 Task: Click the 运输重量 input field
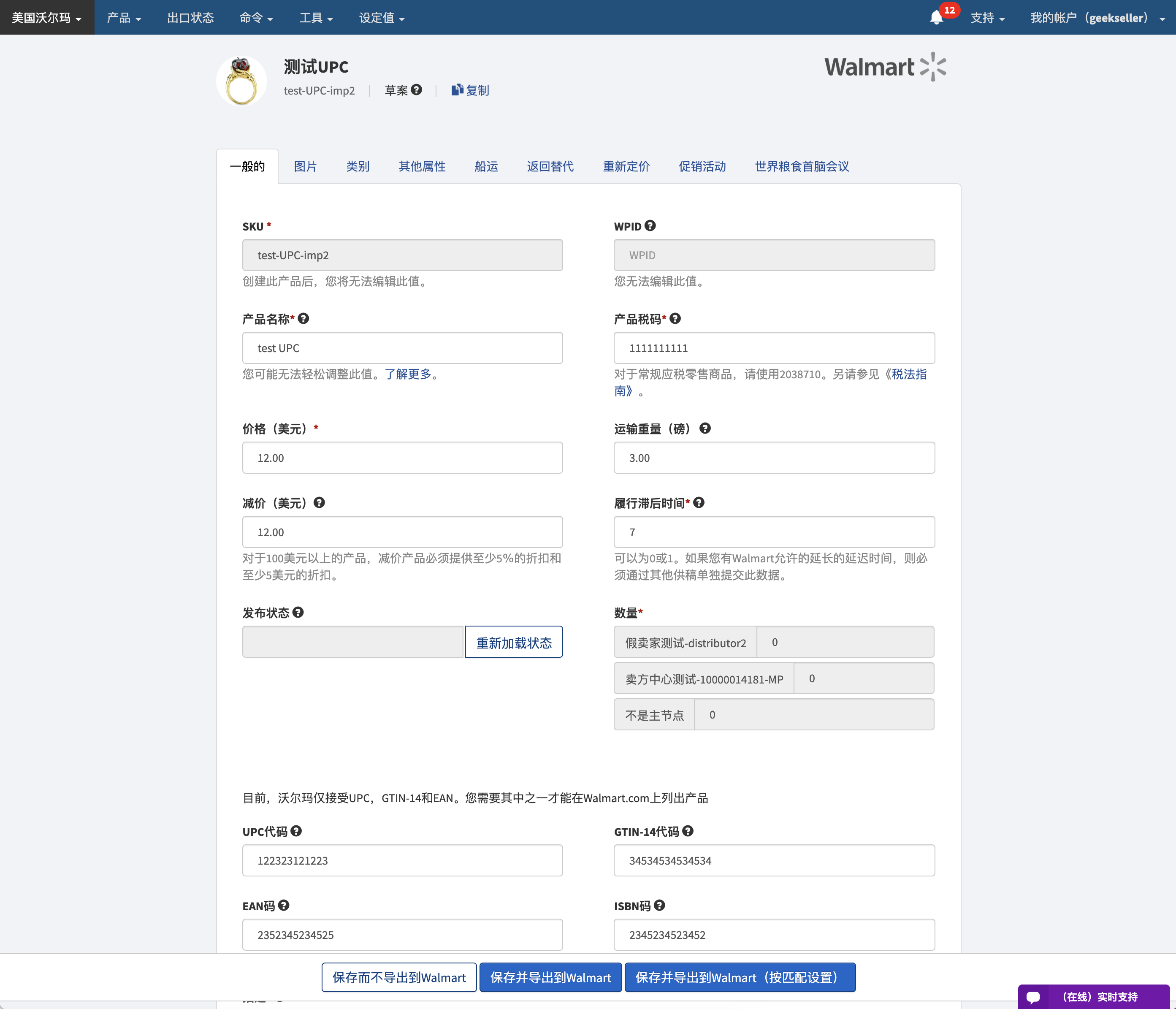[774, 458]
